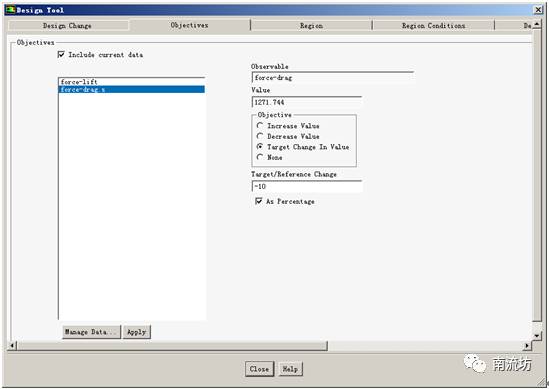Click the Design Tool title bar icon
Image resolution: width=549 pixels, height=389 pixels.
[x=11, y=10]
